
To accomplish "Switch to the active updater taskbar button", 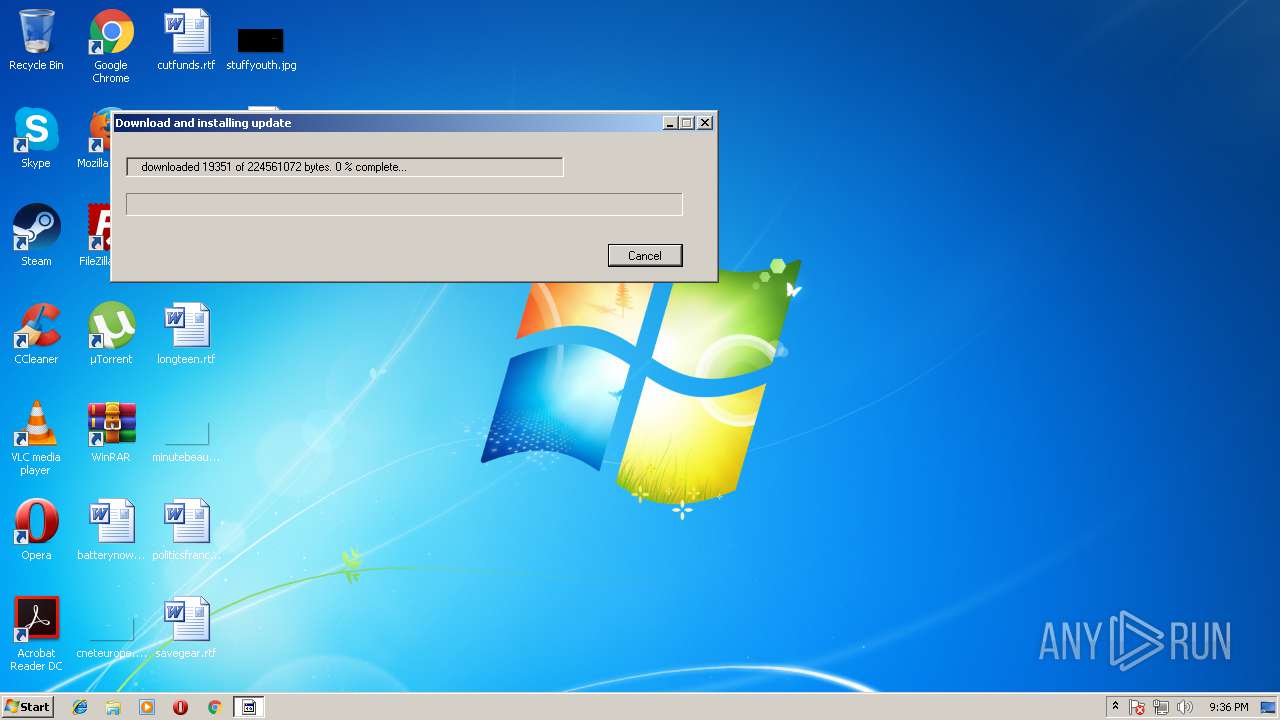I will tap(249, 707).
